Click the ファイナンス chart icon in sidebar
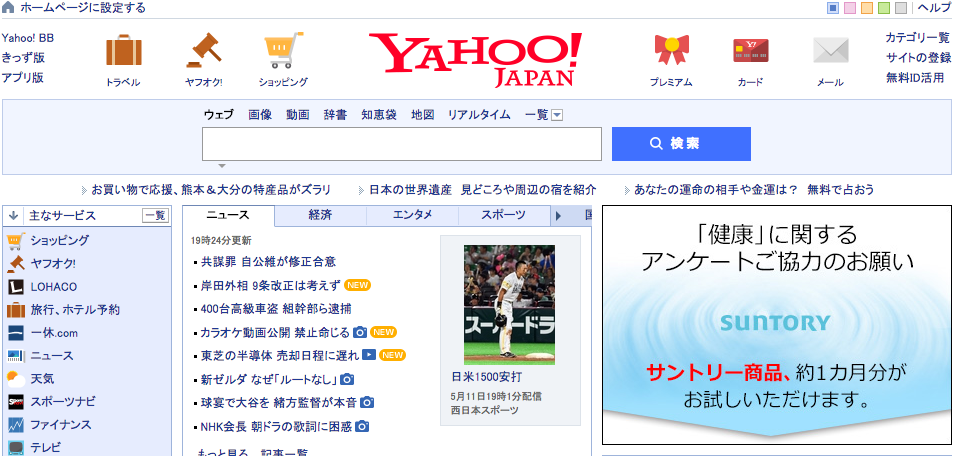The image size is (955, 456). click(16, 425)
